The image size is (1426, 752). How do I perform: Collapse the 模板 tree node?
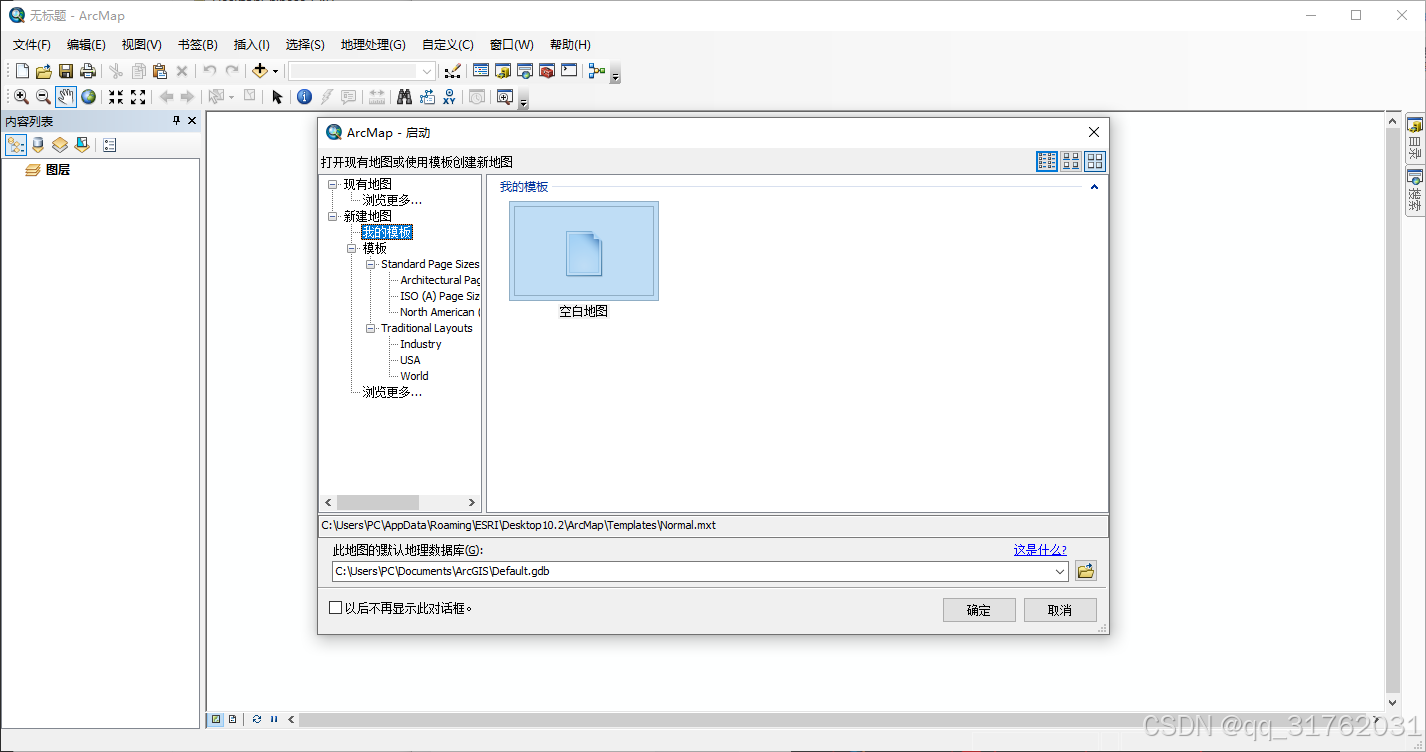(x=352, y=248)
